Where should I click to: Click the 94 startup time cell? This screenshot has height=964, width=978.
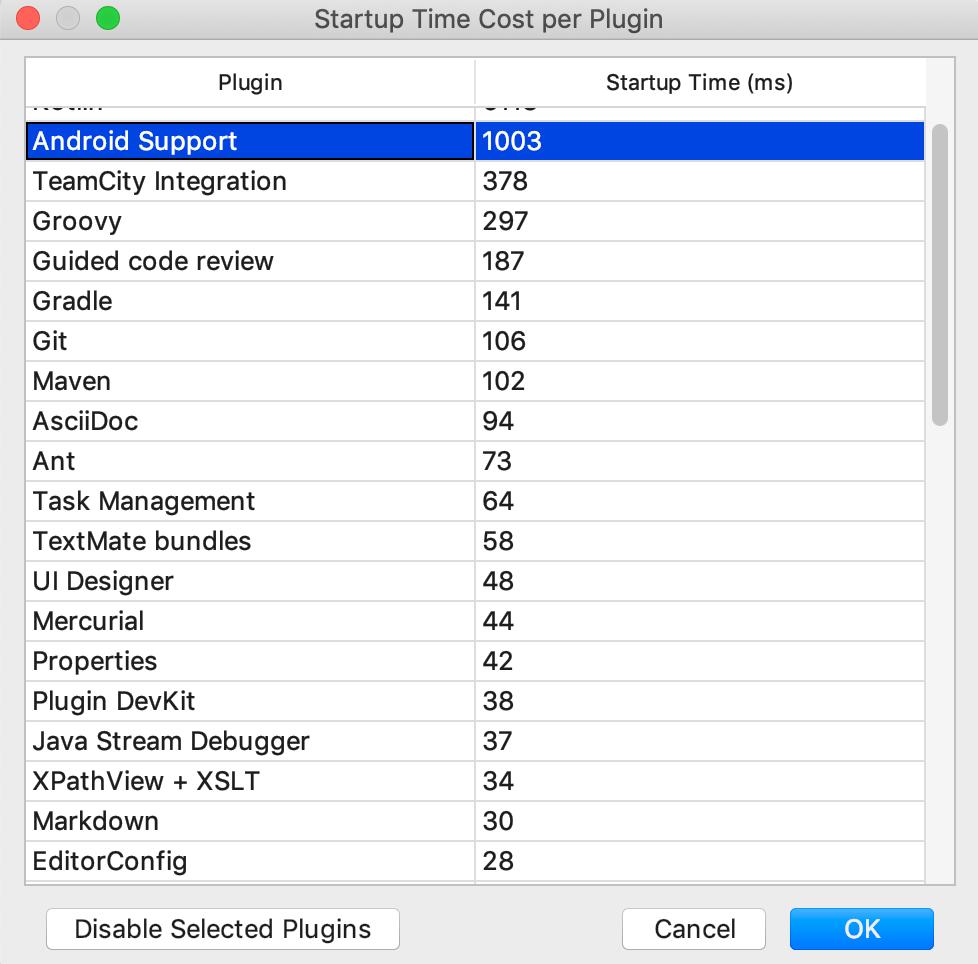pyautogui.click(x=700, y=421)
